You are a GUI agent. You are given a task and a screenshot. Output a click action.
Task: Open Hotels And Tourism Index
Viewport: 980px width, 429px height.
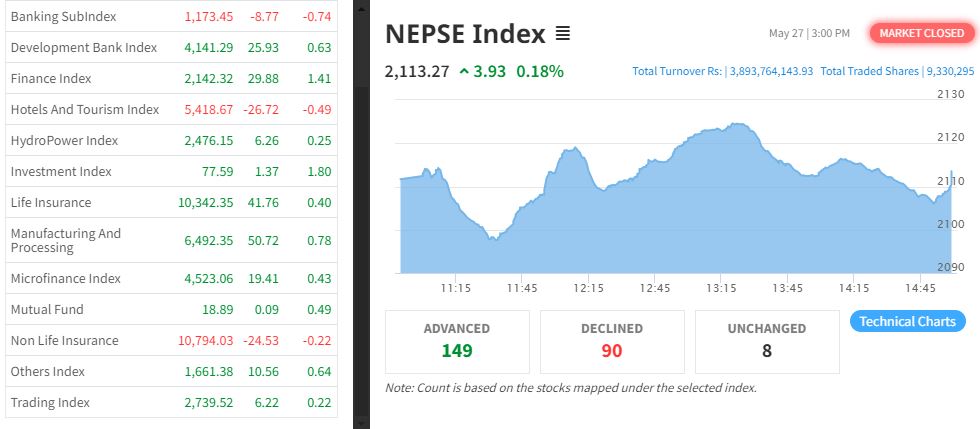84,109
